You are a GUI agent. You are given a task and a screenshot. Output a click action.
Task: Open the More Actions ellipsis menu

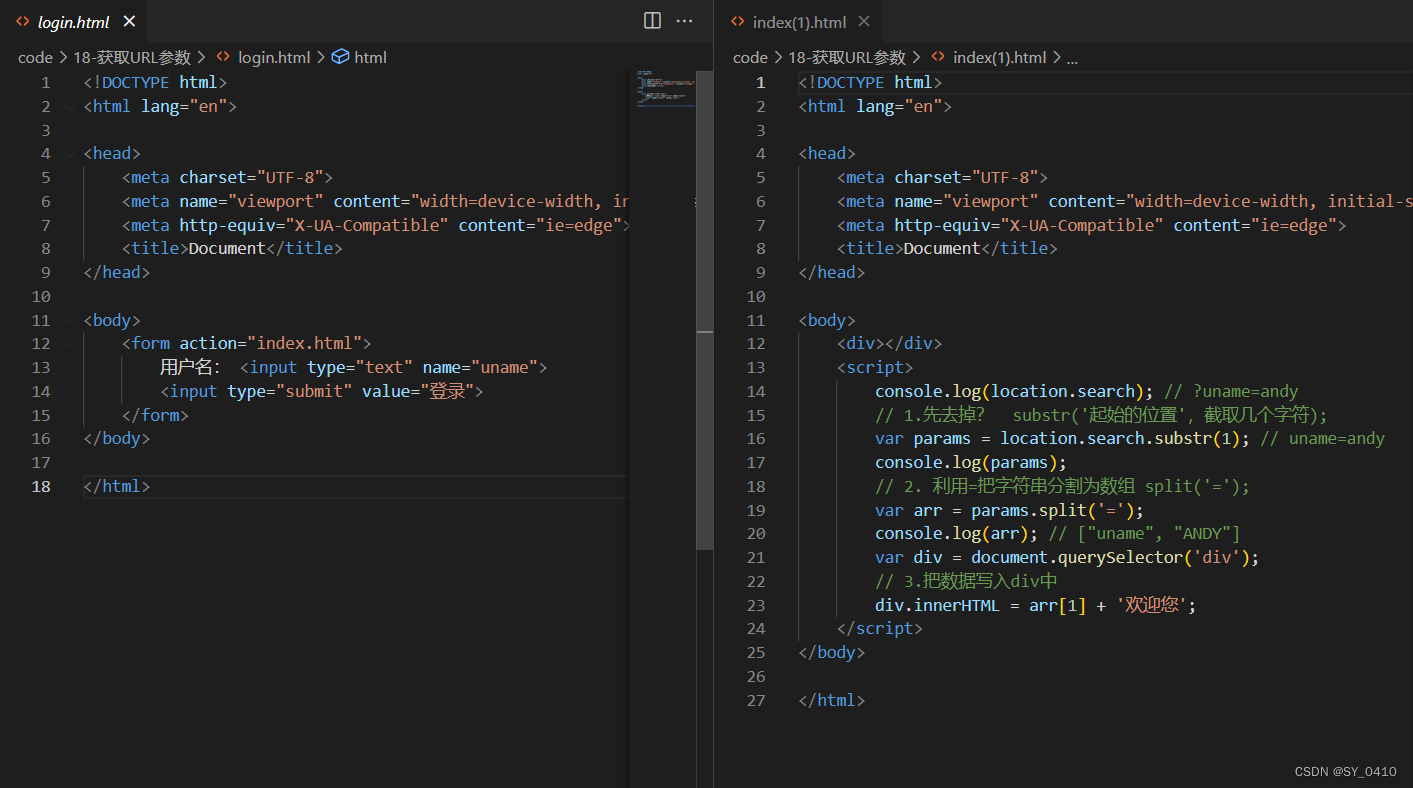point(684,20)
